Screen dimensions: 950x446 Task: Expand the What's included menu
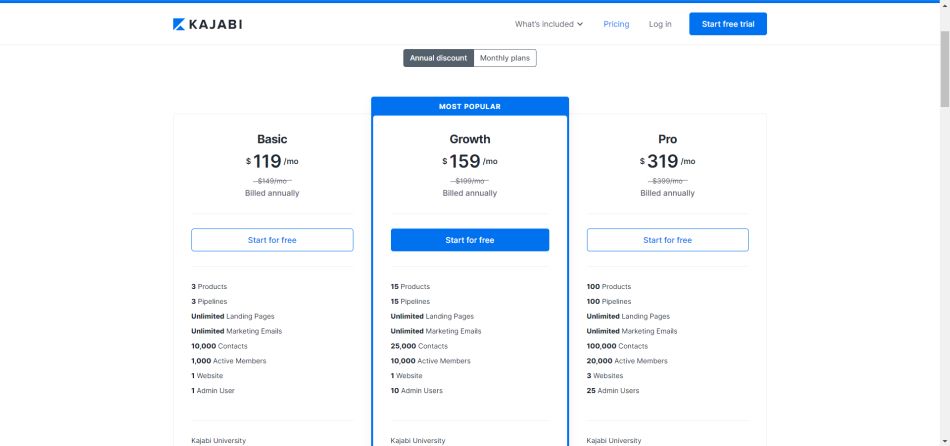548,24
